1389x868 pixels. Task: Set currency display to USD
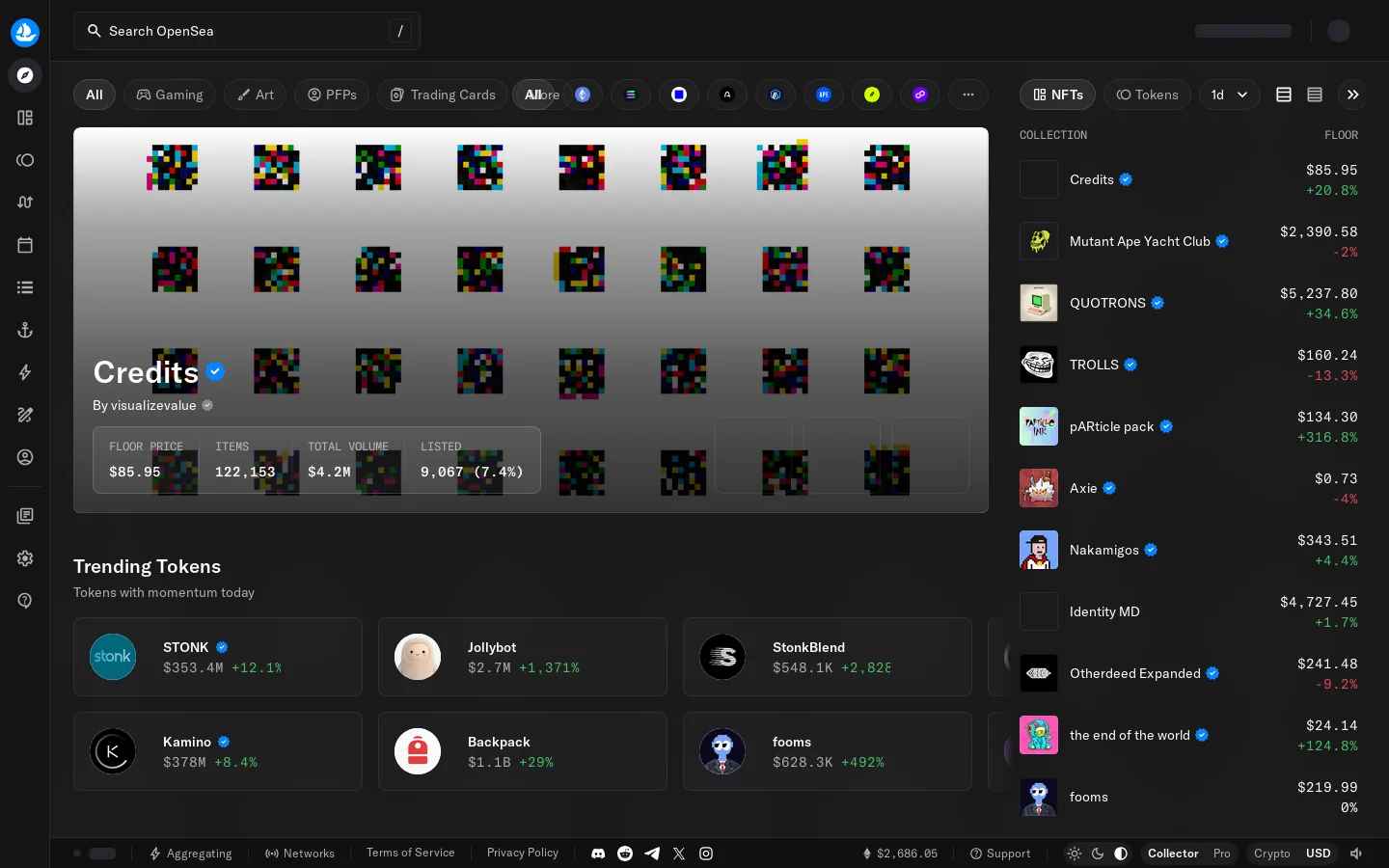[x=1318, y=854]
